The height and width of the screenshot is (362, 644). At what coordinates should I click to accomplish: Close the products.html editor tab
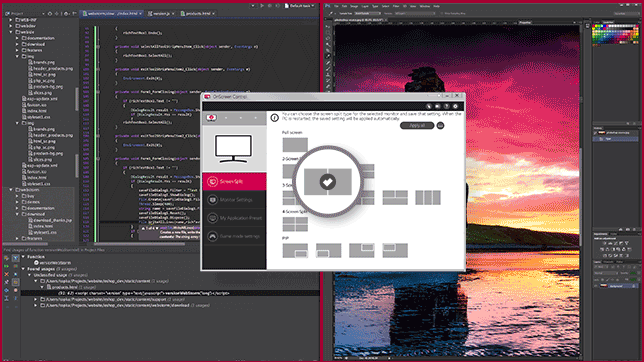coord(214,14)
